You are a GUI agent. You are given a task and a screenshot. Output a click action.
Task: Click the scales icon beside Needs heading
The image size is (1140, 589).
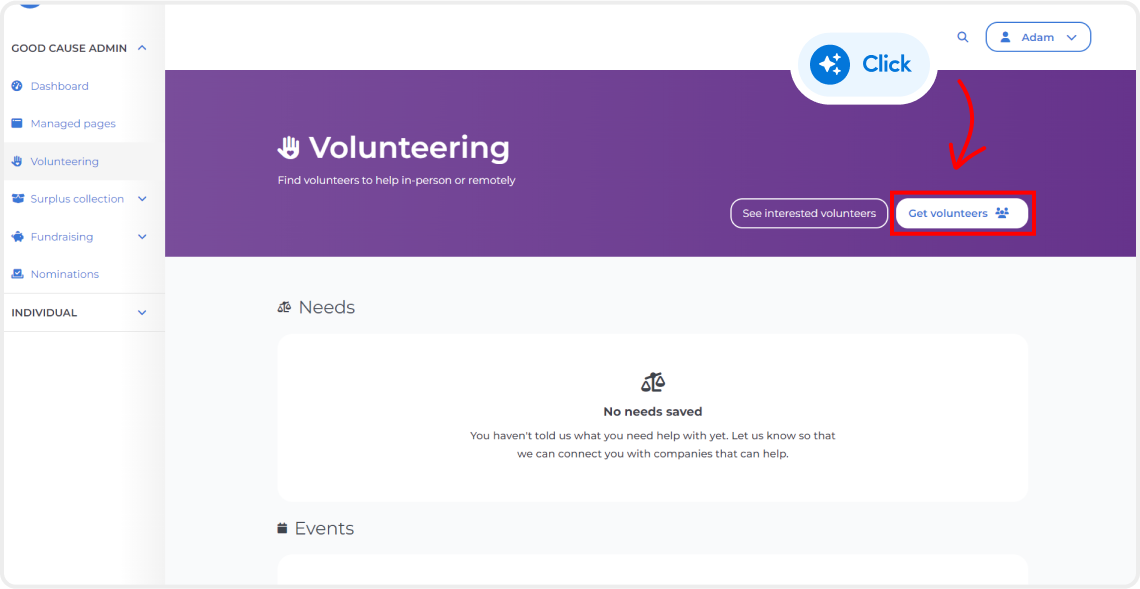coord(284,306)
